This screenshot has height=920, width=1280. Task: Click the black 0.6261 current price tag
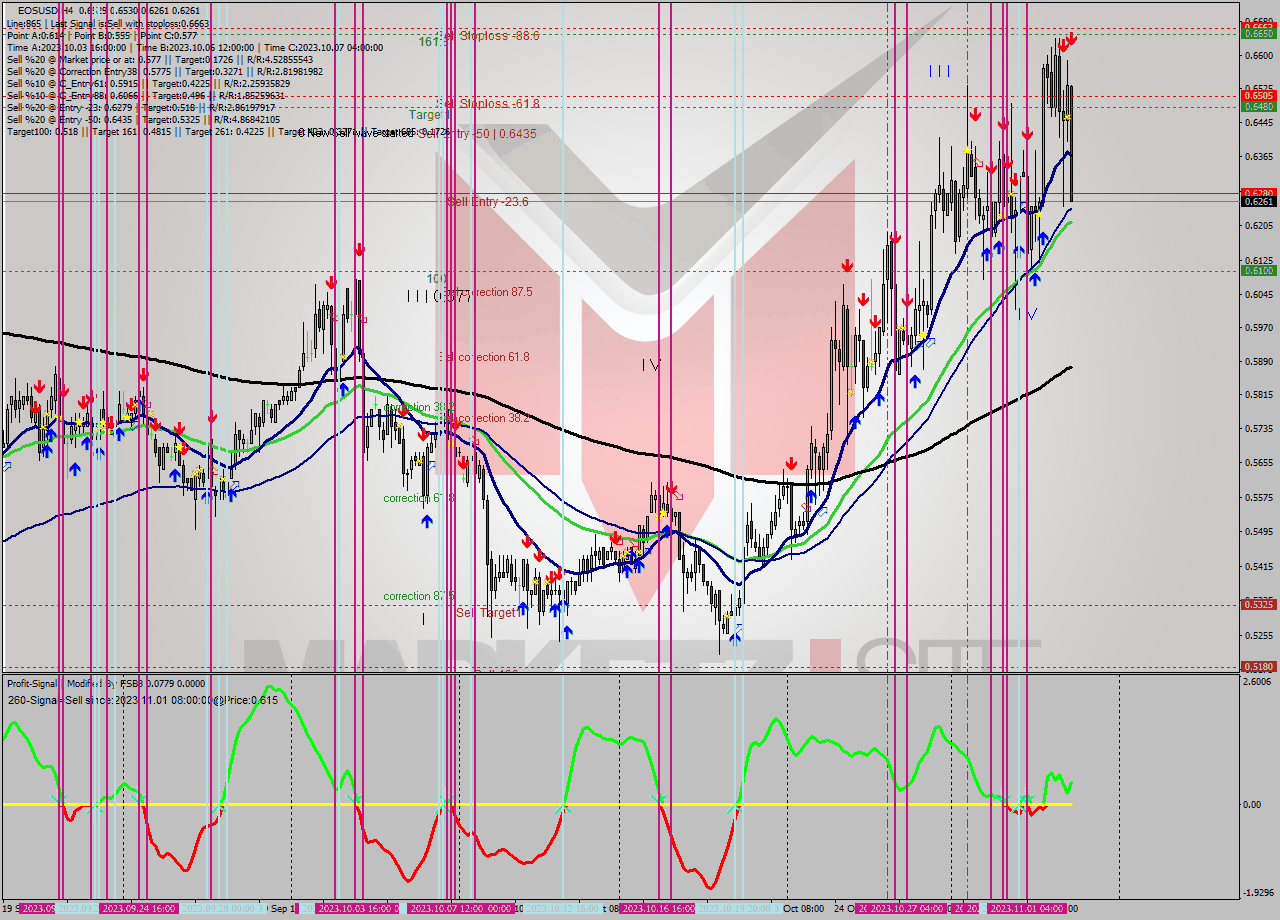[x=1257, y=201]
